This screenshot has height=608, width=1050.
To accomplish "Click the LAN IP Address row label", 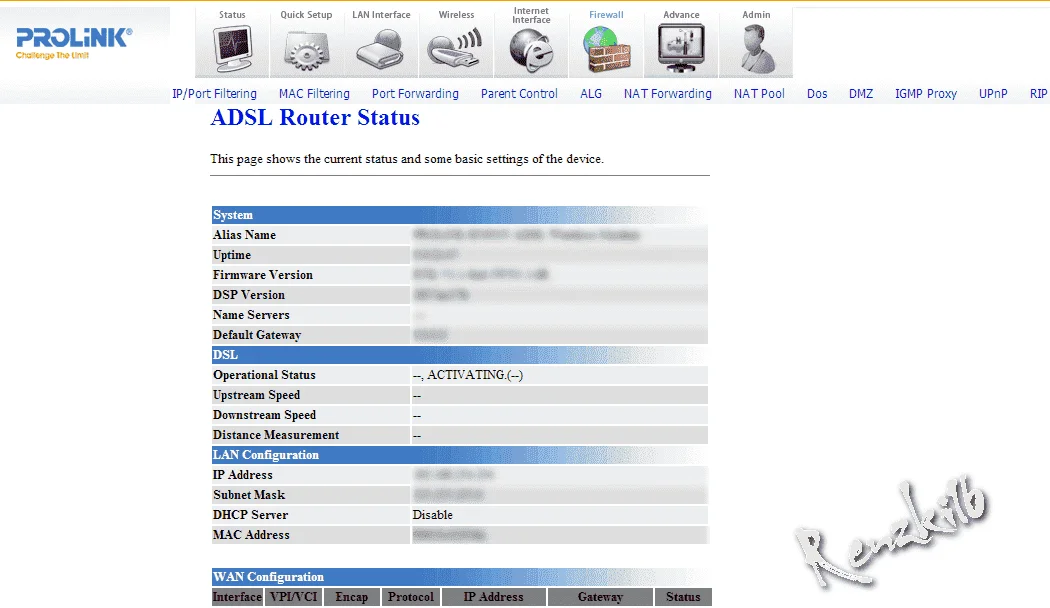I will click(x=242, y=475).
